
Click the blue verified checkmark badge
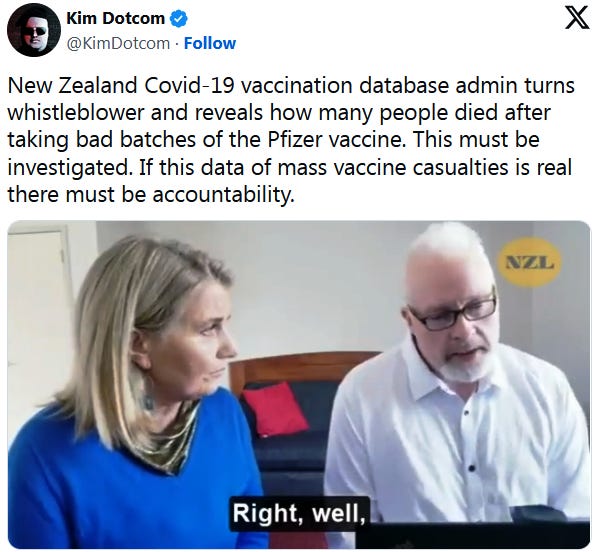tap(178, 19)
